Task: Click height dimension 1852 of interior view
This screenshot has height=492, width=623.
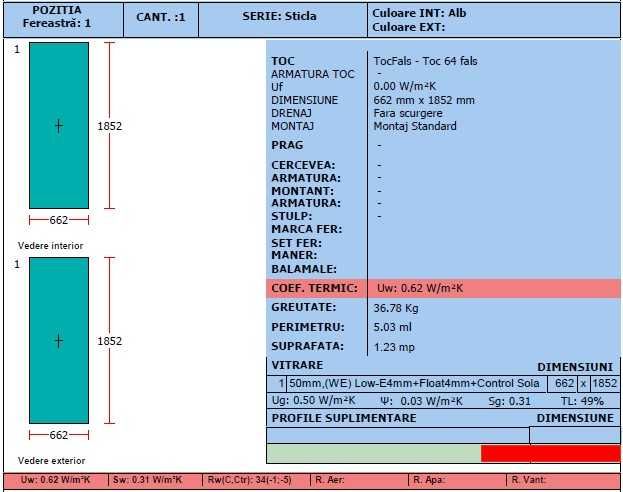Action: pos(110,126)
